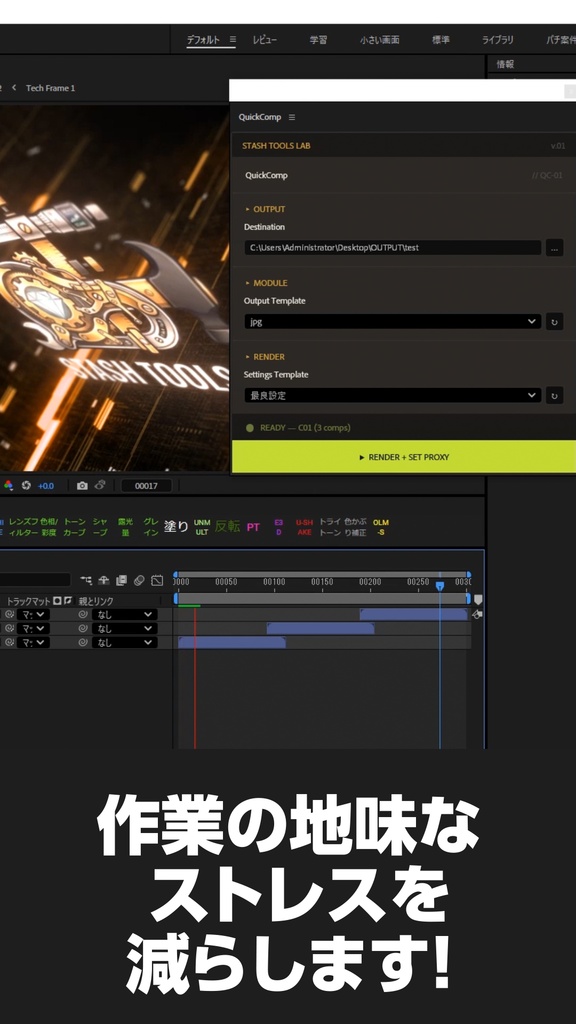Screen dimensions: 576x1024
Task: Click the composition marker bin icon
Action: (x=478, y=600)
